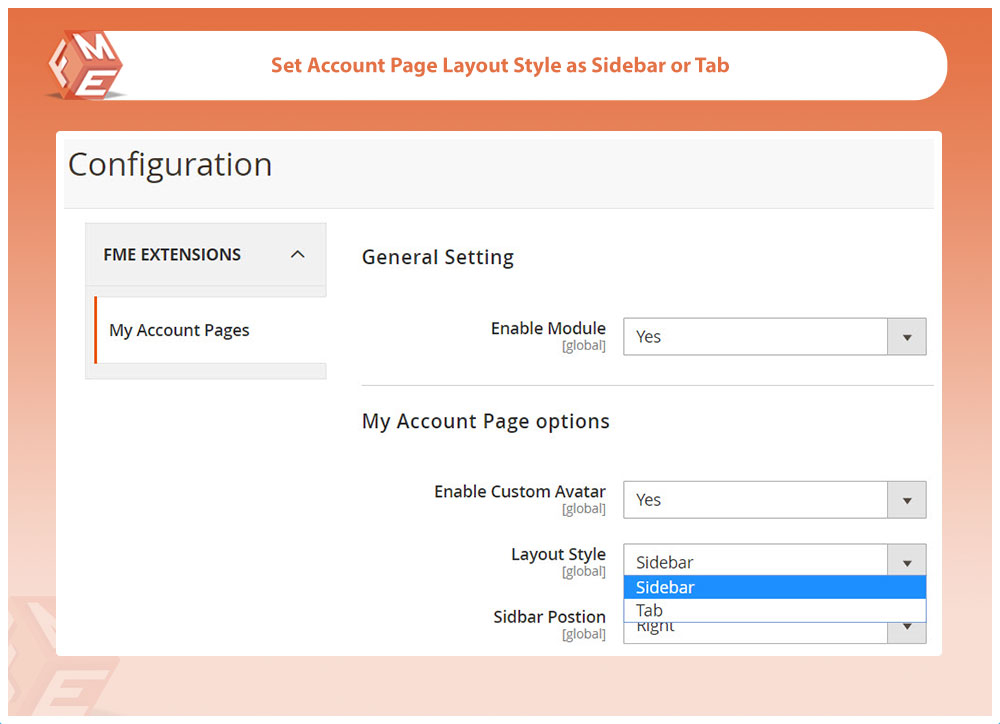The height and width of the screenshot is (724, 1000).
Task: Click the Layout Style select field
Action: pyautogui.click(x=755, y=562)
